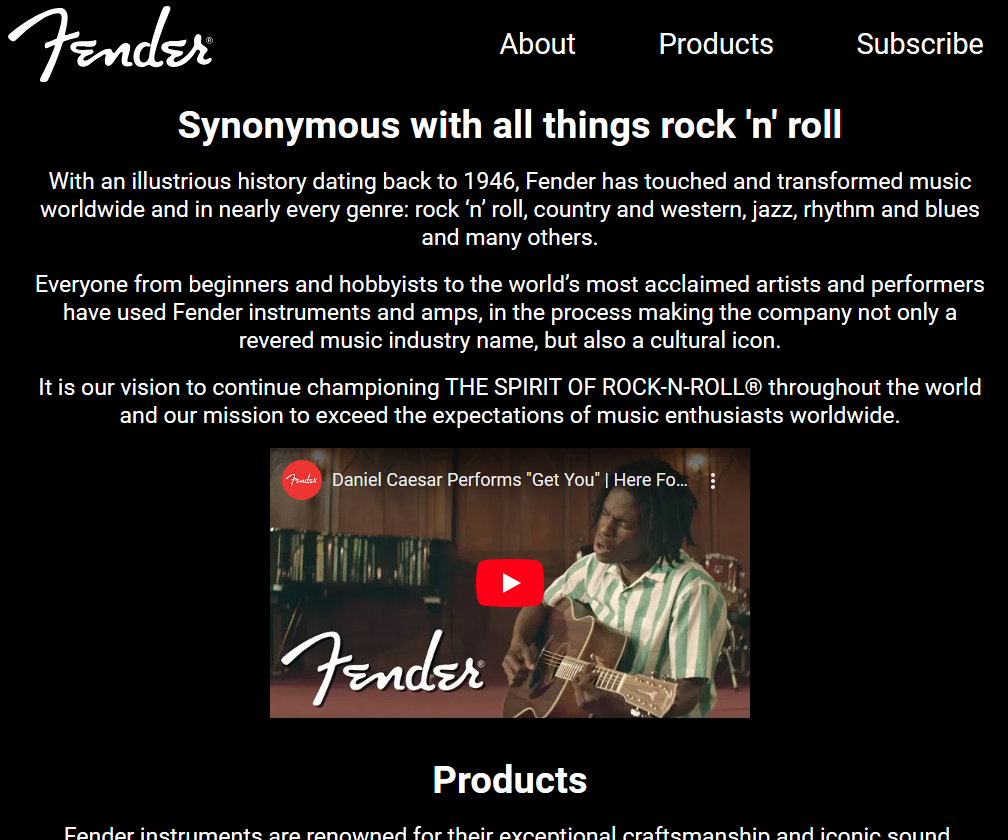Screen dimensions: 1008x840
Task: Click the paragraph starting "Everyone from beginners"
Action: [510, 312]
